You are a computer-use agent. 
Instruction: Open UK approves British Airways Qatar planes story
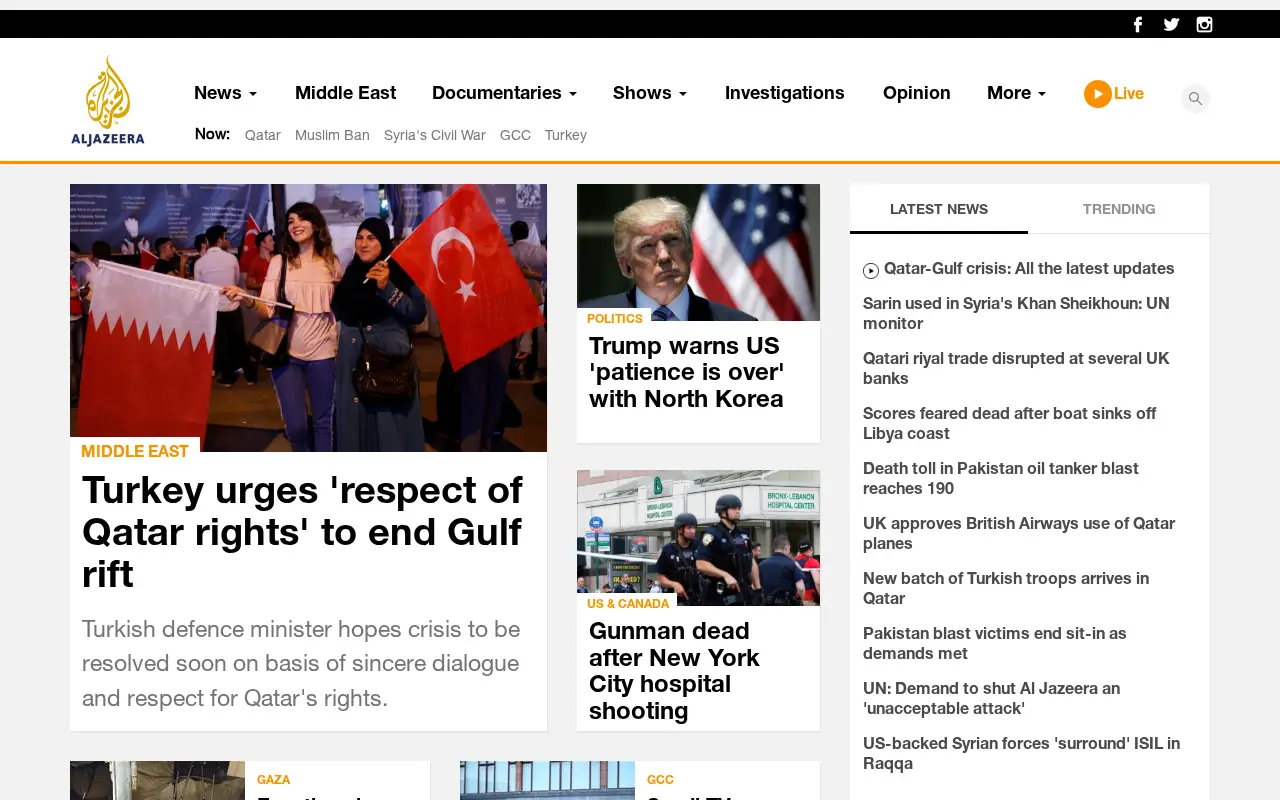click(1019, 533)
